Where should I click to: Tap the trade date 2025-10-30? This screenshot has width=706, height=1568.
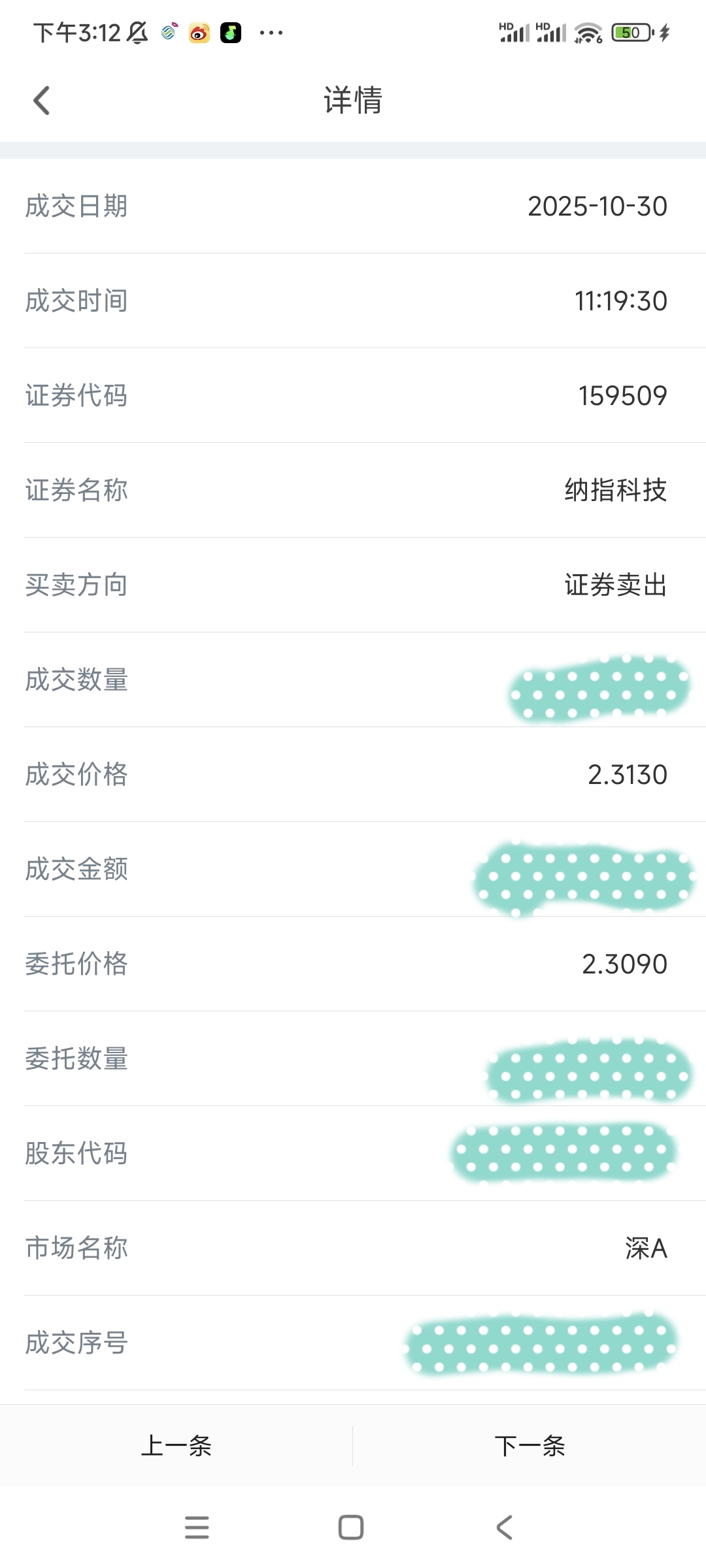(x=597, y=206)
